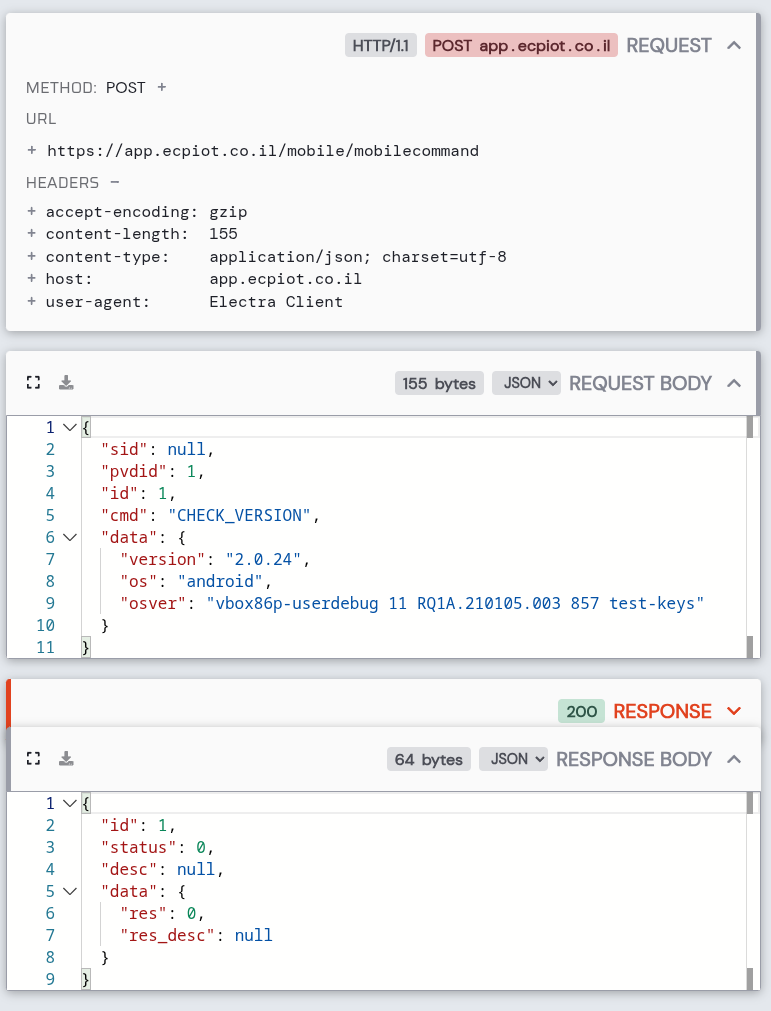This screenshot has height=1011, width=771.
Task: Open the request body JSON format dropdown
Action: (526, 382)
